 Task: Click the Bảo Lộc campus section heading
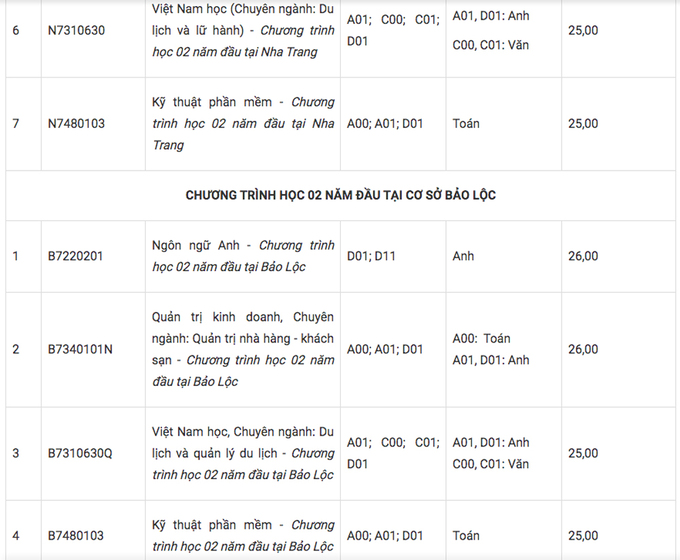(340, 195)
